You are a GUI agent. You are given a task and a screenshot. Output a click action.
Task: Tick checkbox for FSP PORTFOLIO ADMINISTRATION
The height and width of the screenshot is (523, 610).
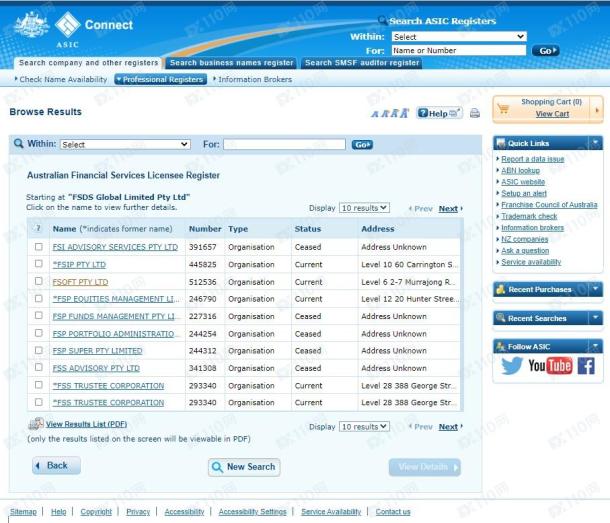click(x=39, y=333)
